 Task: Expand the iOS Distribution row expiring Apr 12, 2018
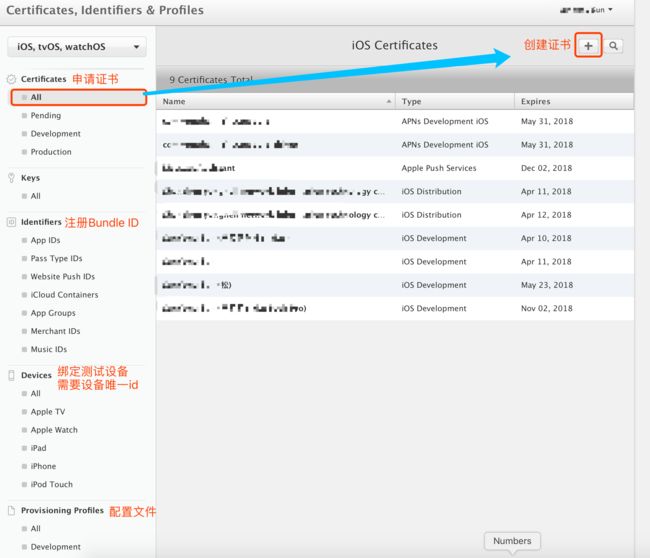(395, 215)
